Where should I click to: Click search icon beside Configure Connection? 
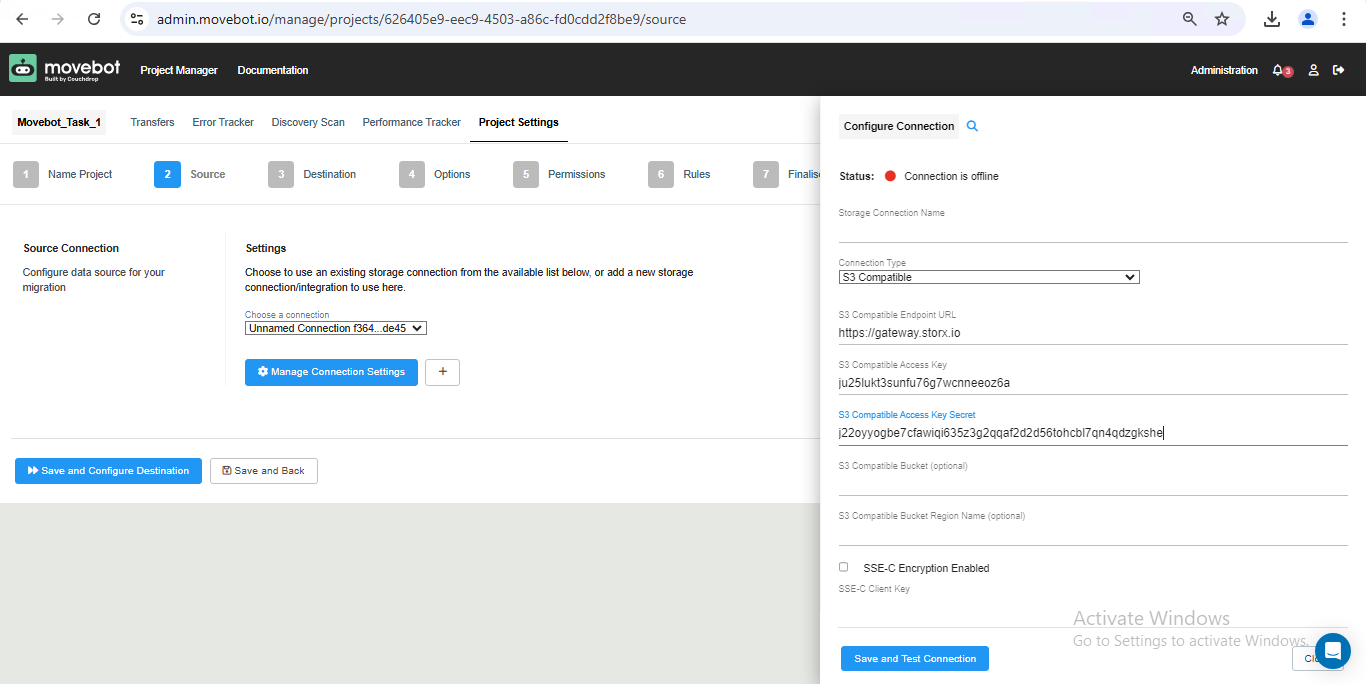pos(972,126)
